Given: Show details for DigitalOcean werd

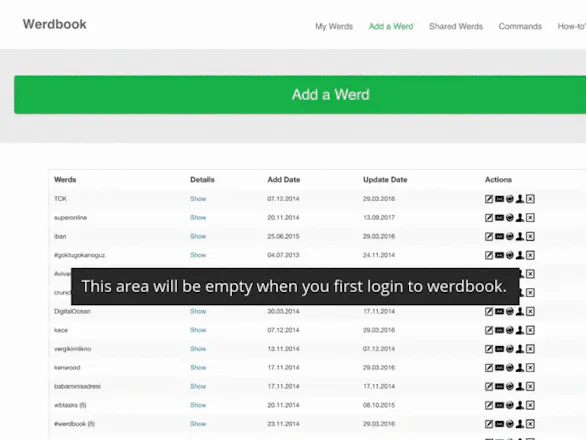Looking at the screenshot, I should tap(198, 311).
